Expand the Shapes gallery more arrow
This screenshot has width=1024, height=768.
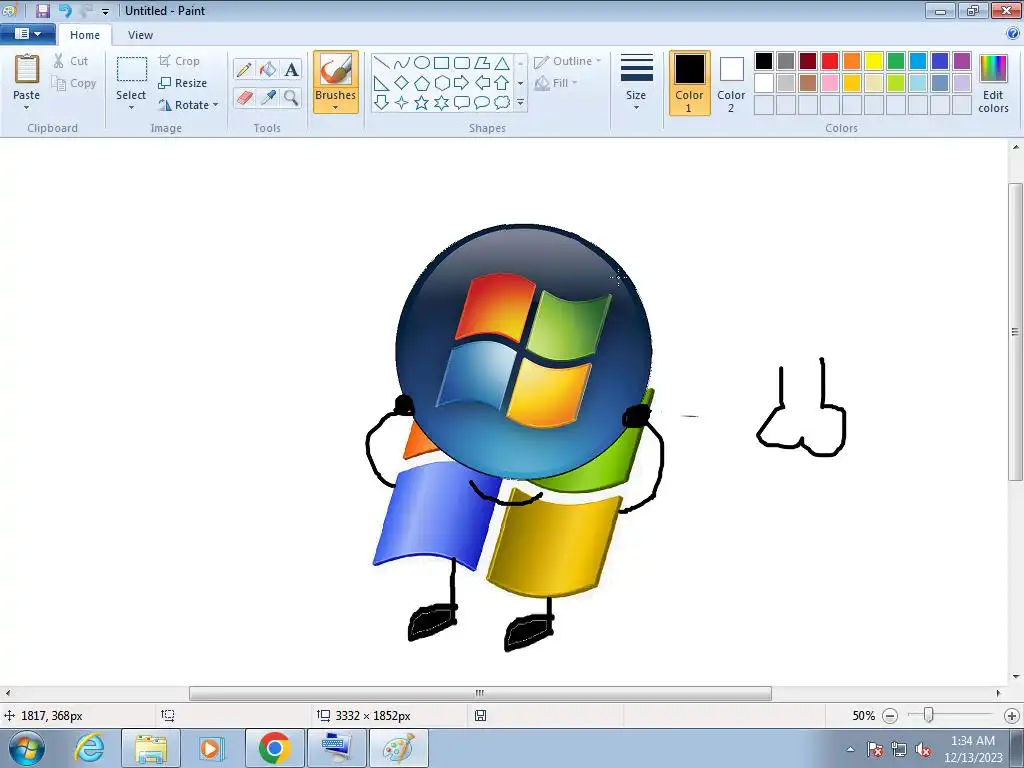point(520,103)
